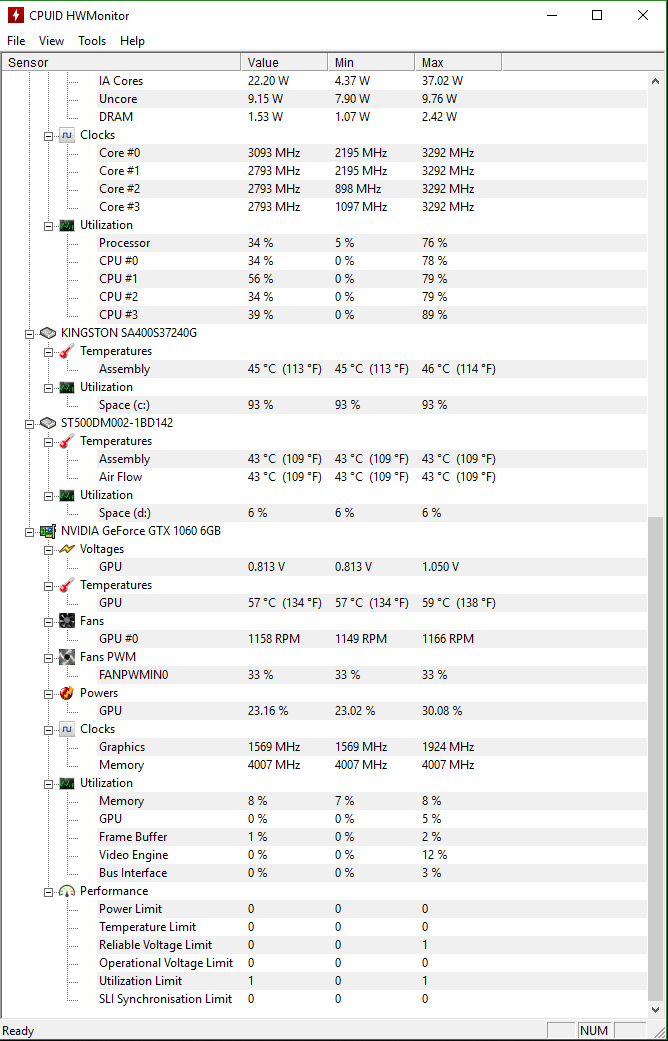Click the GPU Voltages lightning icon

(x=67, y=549)
